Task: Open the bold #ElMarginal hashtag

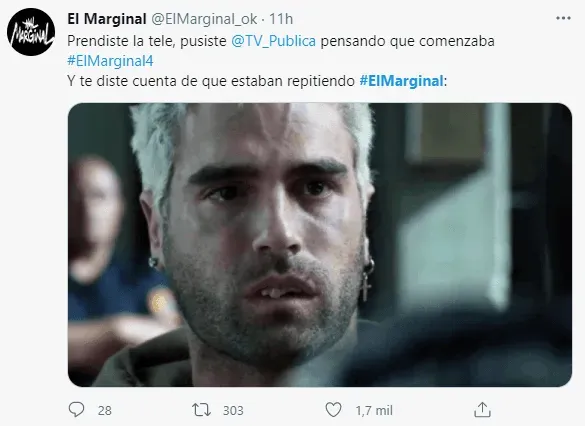Action: coord(401,81)
